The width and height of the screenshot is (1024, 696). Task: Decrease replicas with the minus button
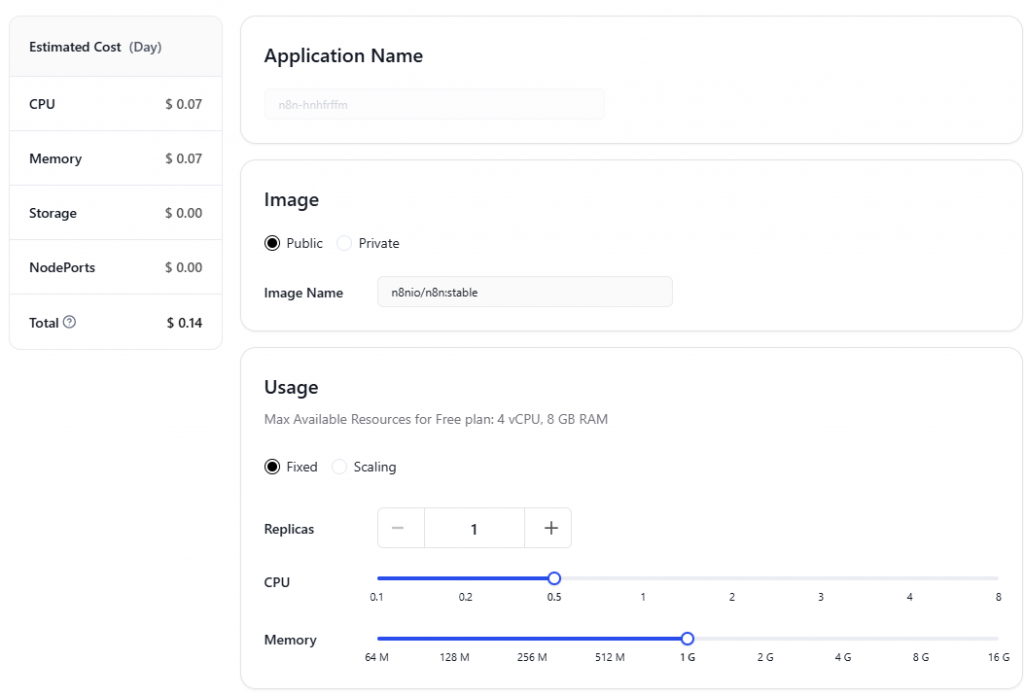(400, 528)
